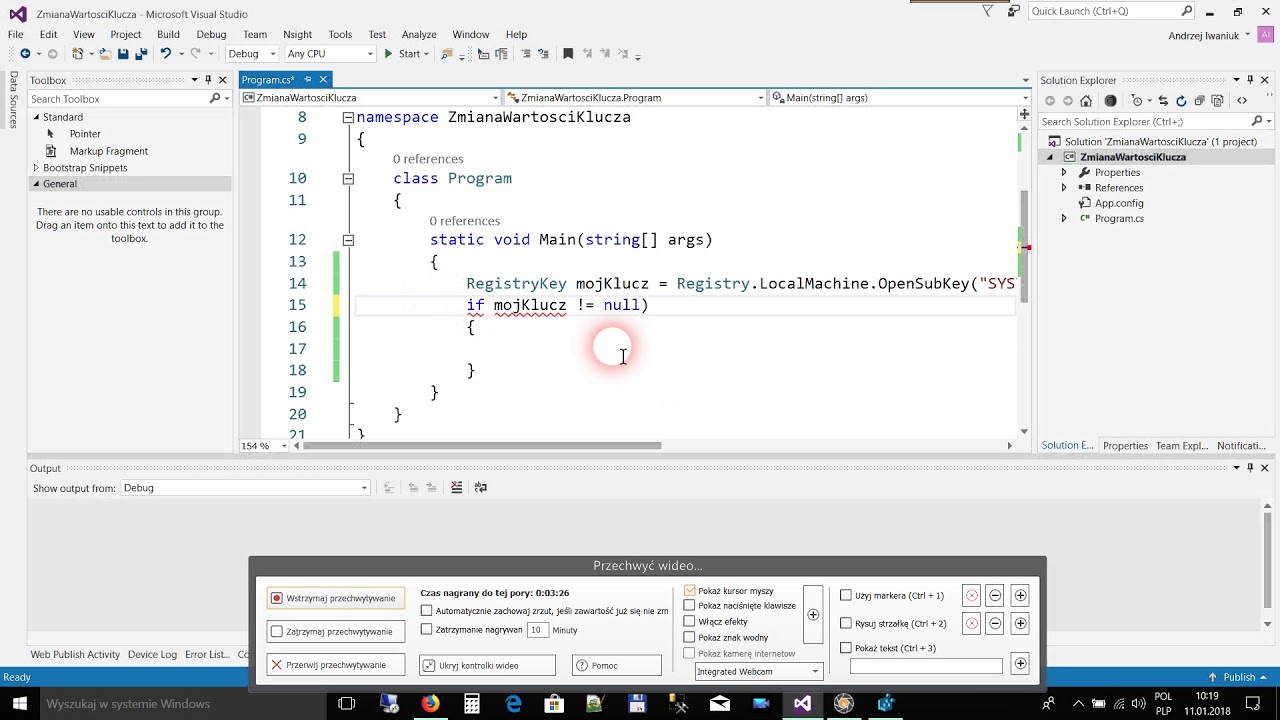Screen dimensions: 1280x720
Task: Check Pokaż znak wodny checkbox
Action: (x=690, y=638)
